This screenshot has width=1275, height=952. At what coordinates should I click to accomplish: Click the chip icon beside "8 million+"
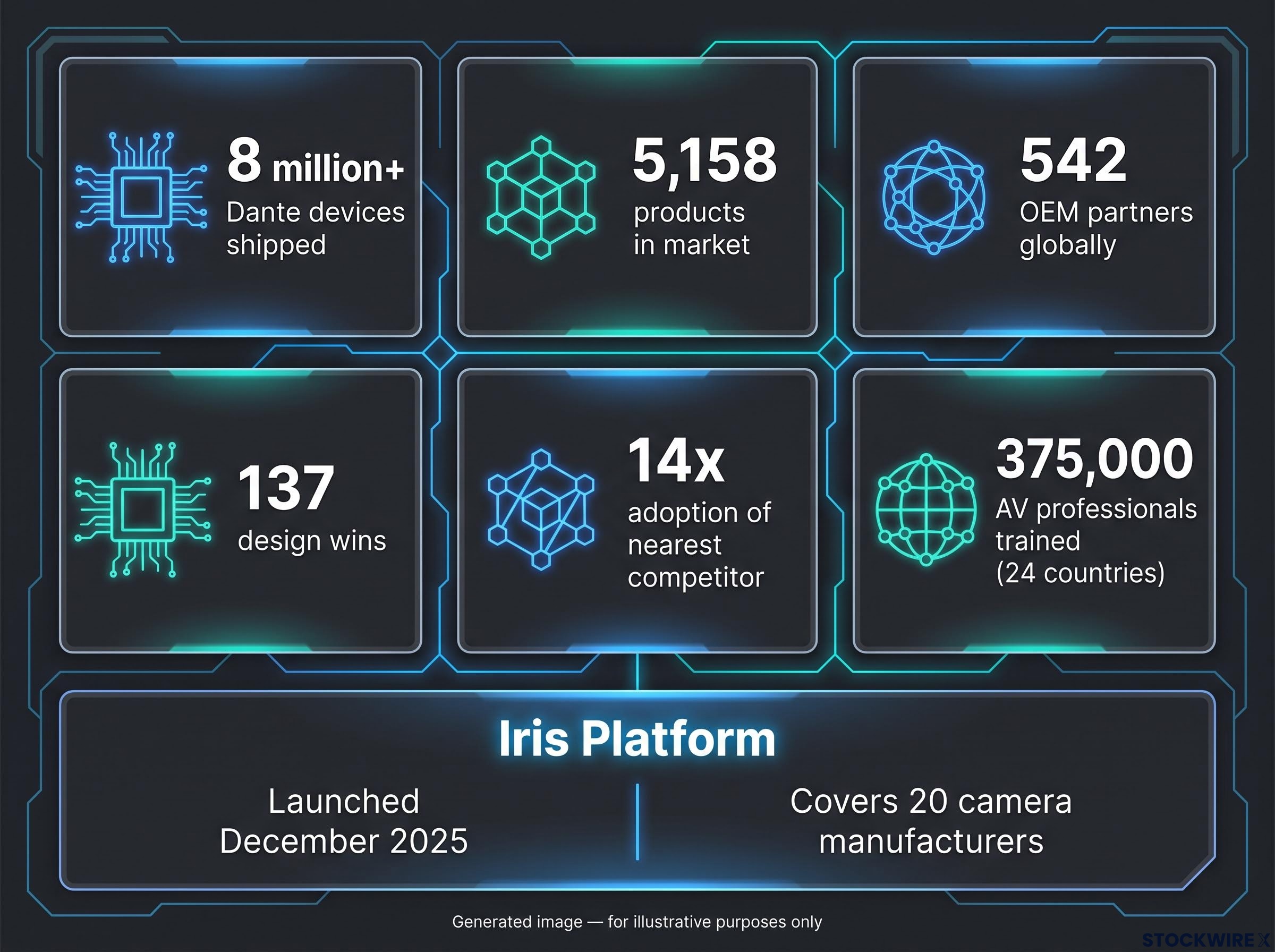point(141,197)
